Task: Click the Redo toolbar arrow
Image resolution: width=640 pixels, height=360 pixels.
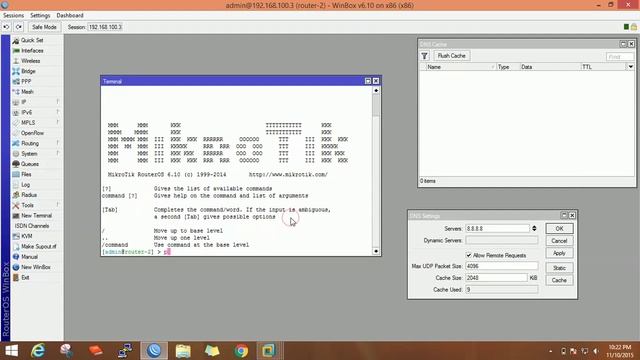Action: (19, 27)
